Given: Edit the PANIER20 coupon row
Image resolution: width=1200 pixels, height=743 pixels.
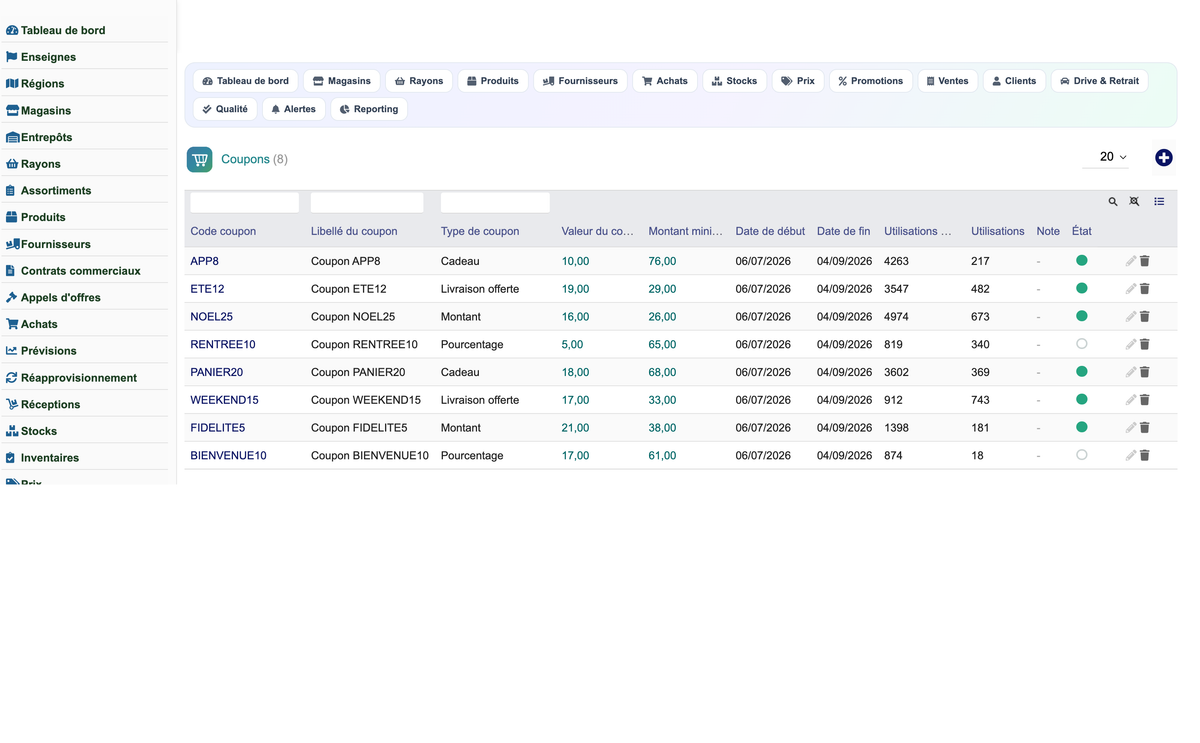Looking at the screenshot, I should click(1131, 372).
